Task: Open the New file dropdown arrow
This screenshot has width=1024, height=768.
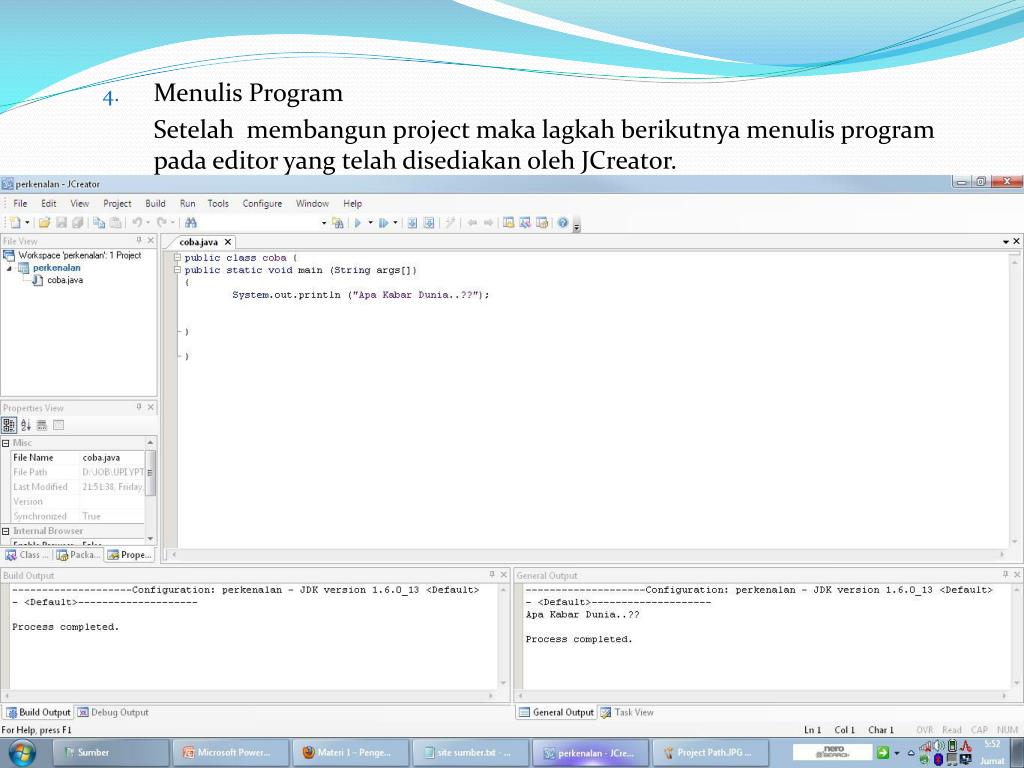Action: 27,223
